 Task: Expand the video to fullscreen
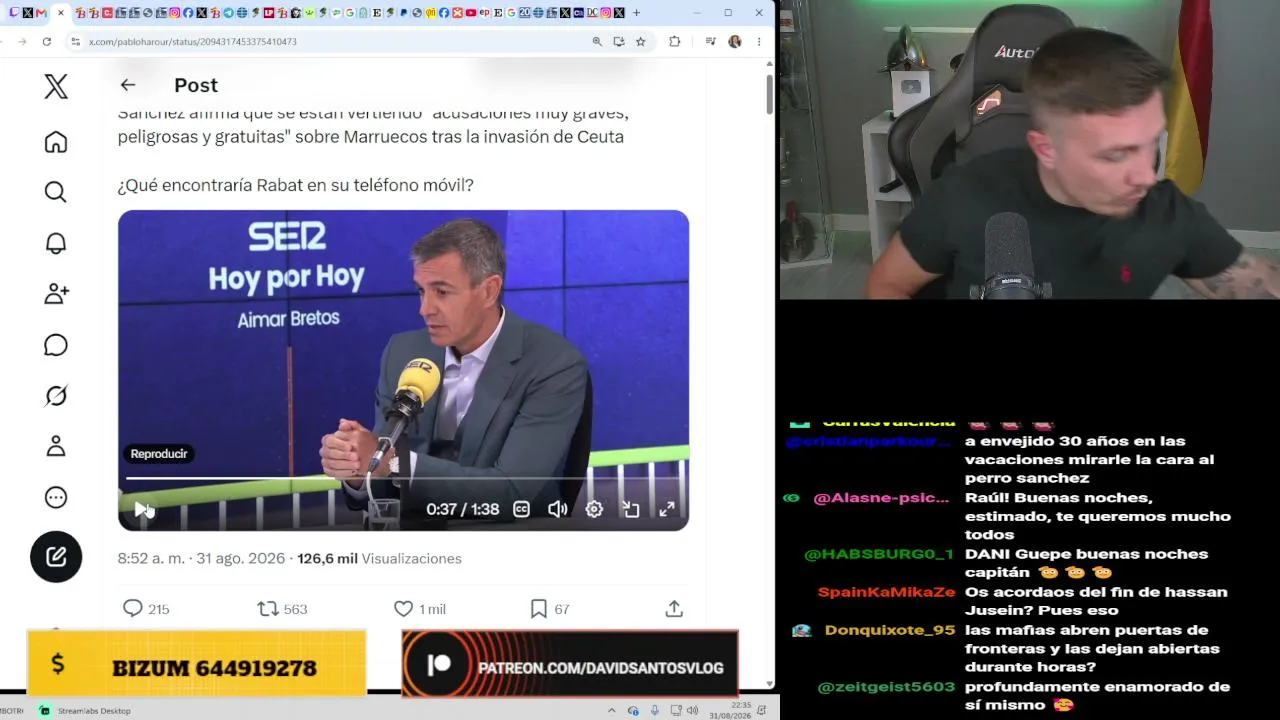(666, 509)
